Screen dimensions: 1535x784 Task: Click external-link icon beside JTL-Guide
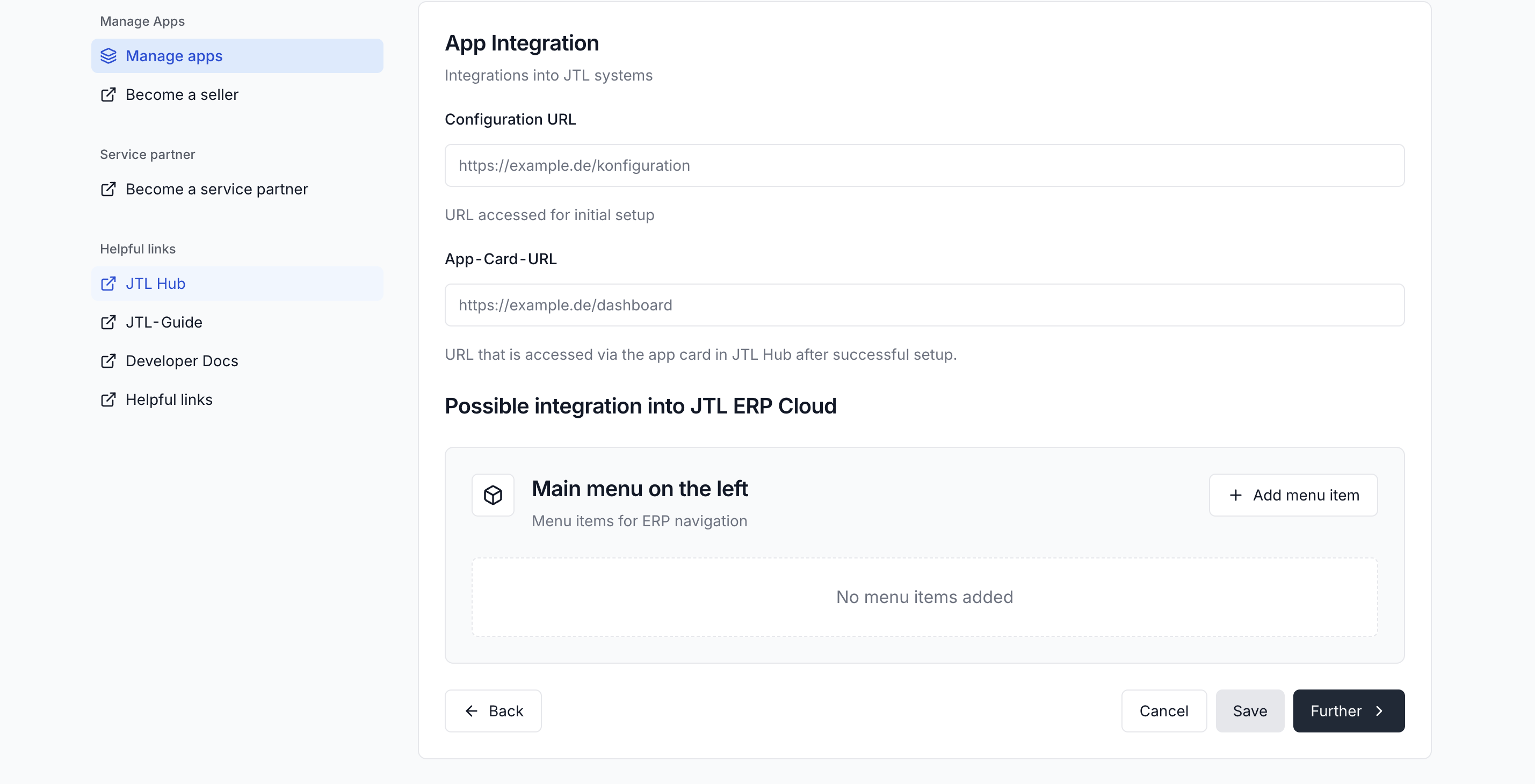(108, 322)
